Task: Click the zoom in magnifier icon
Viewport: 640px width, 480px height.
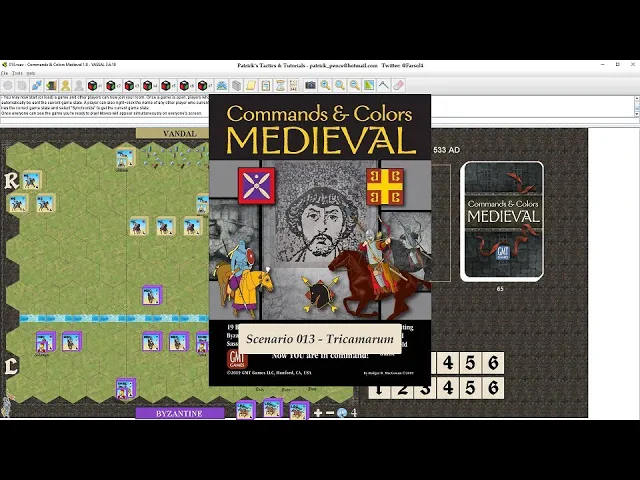Action: point(325,85)
